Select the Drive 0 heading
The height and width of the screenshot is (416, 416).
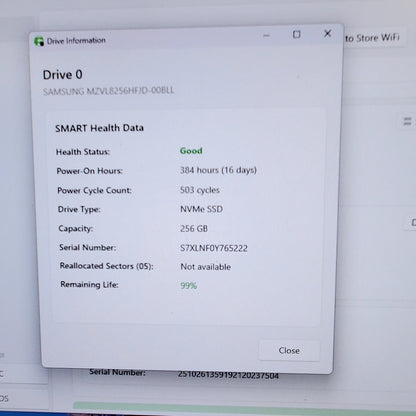point(63,75)
